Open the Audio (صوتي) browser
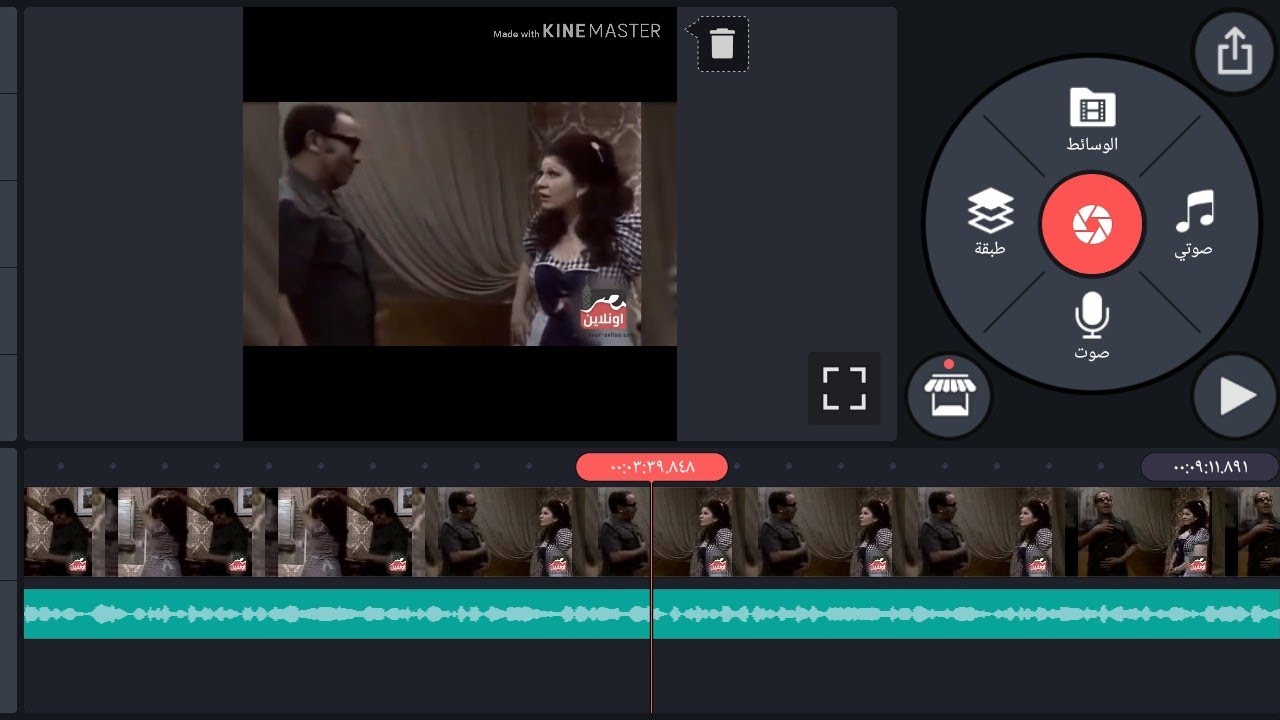 (x=1194, y=223)
